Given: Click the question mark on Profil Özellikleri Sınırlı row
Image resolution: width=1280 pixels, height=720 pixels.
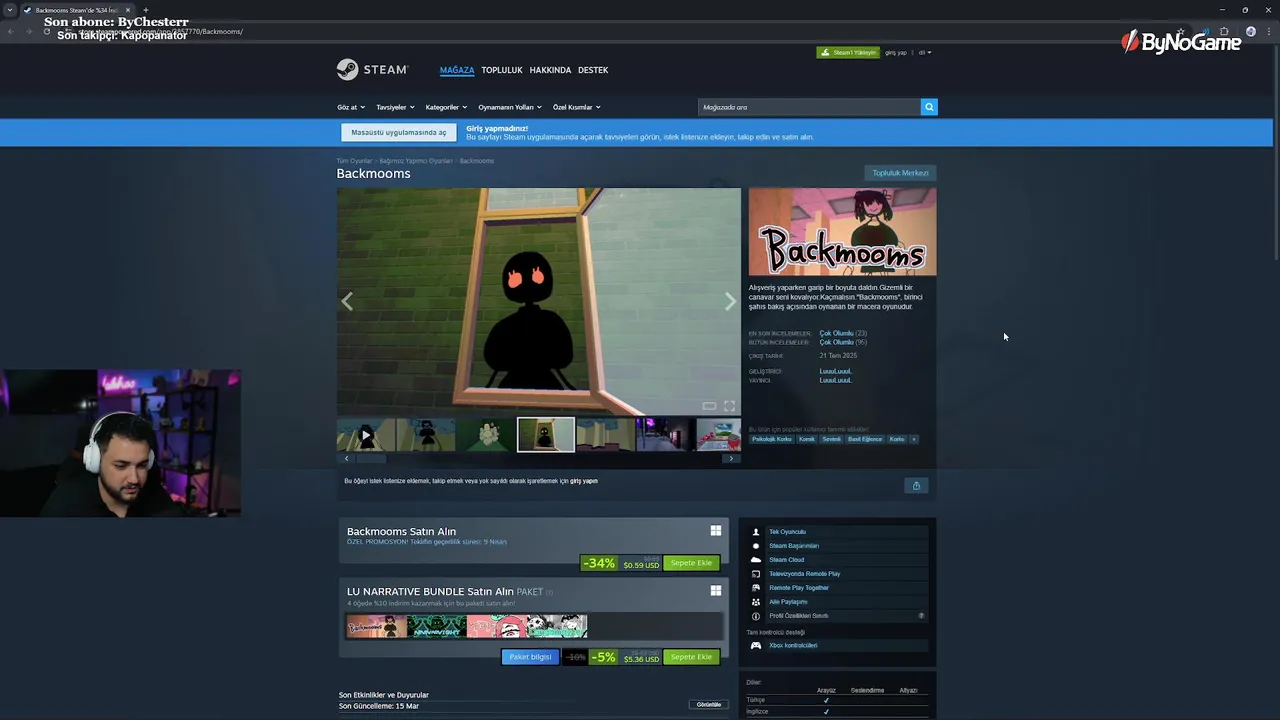Looking at the screenshot, I should [921, 616].
